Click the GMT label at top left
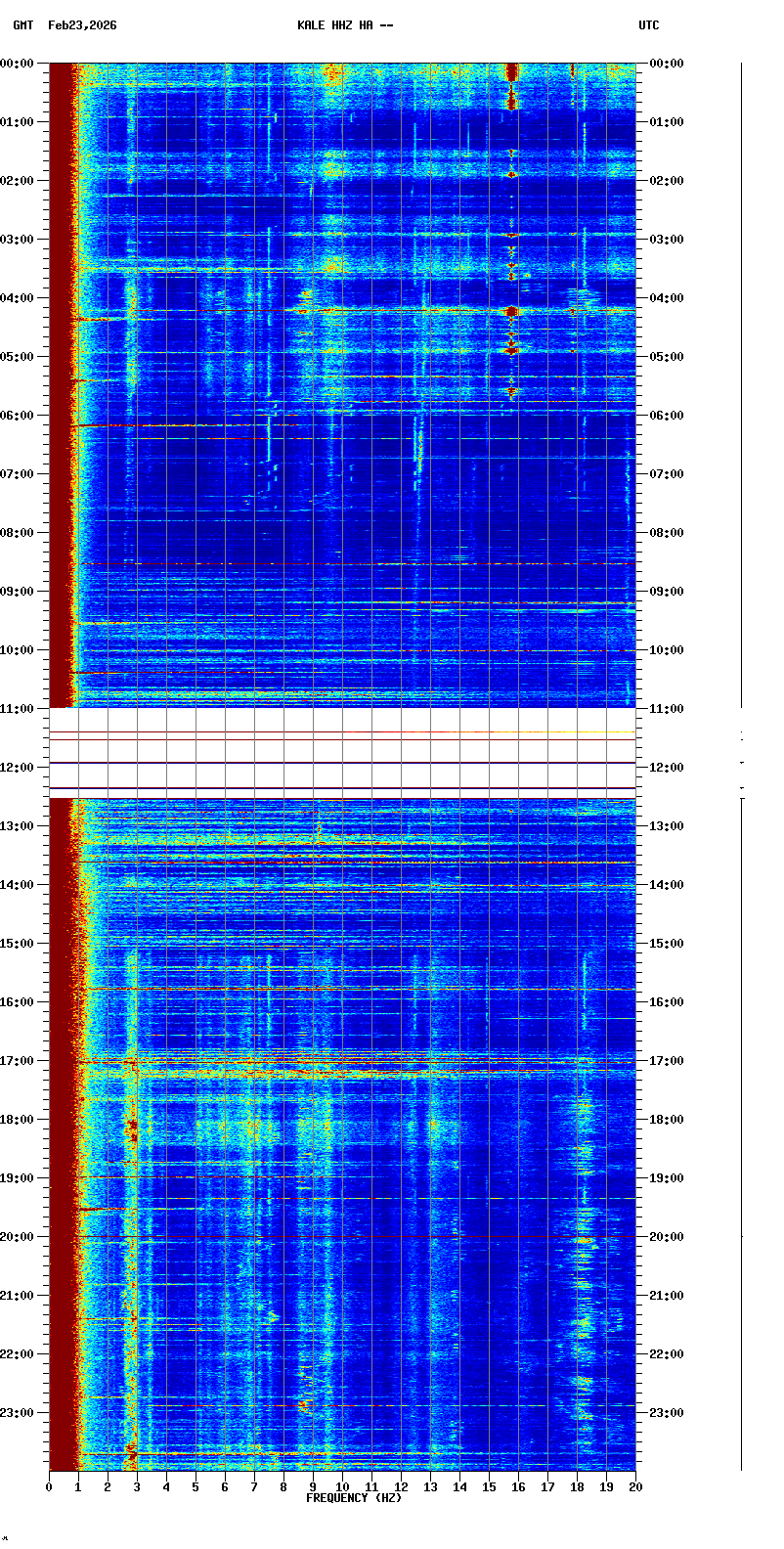784x1549 pixels. click(x=22, y=25)
